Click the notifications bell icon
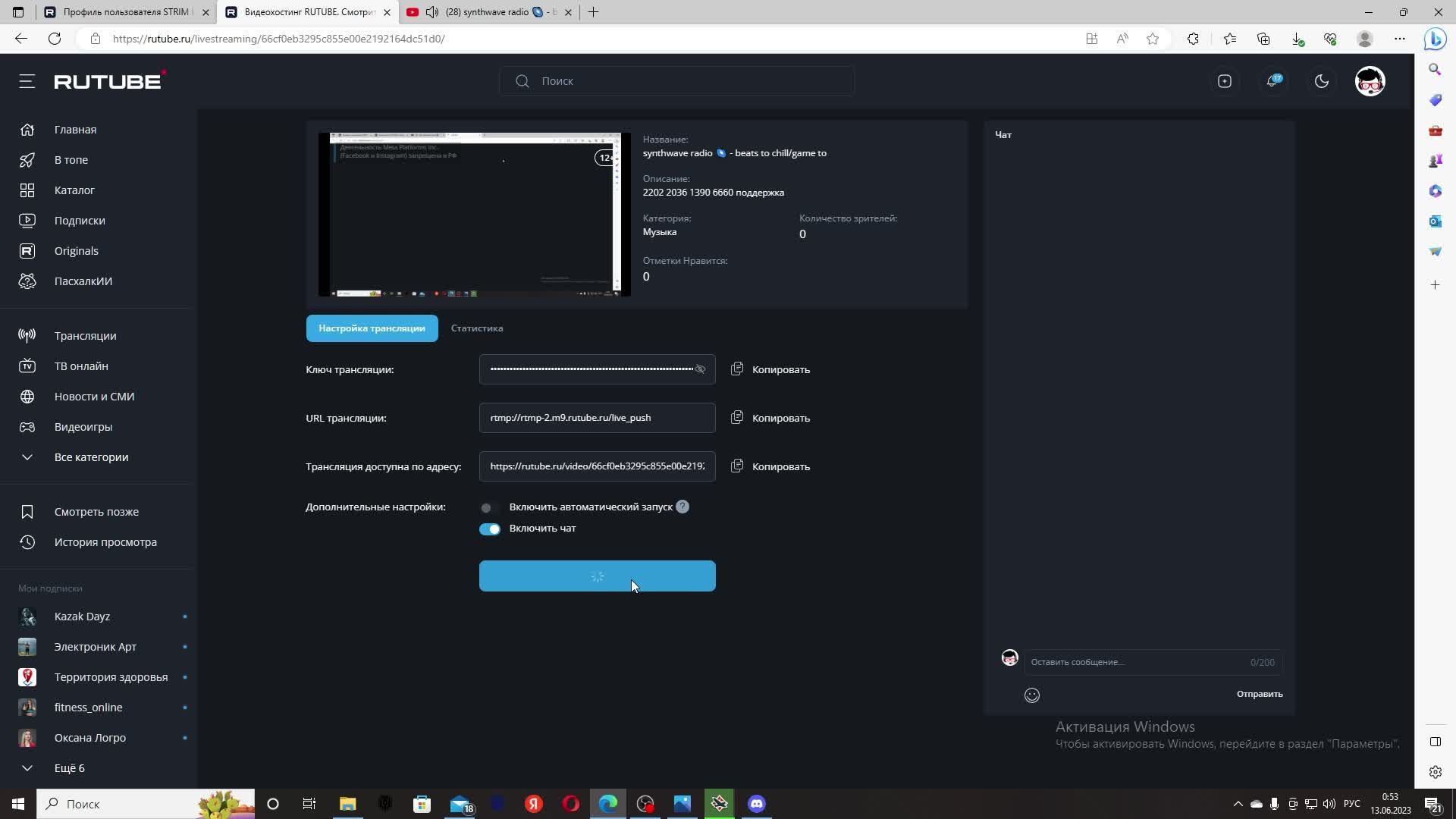The height and width of the screenshot is (819, 1456). click(1272, 81)
